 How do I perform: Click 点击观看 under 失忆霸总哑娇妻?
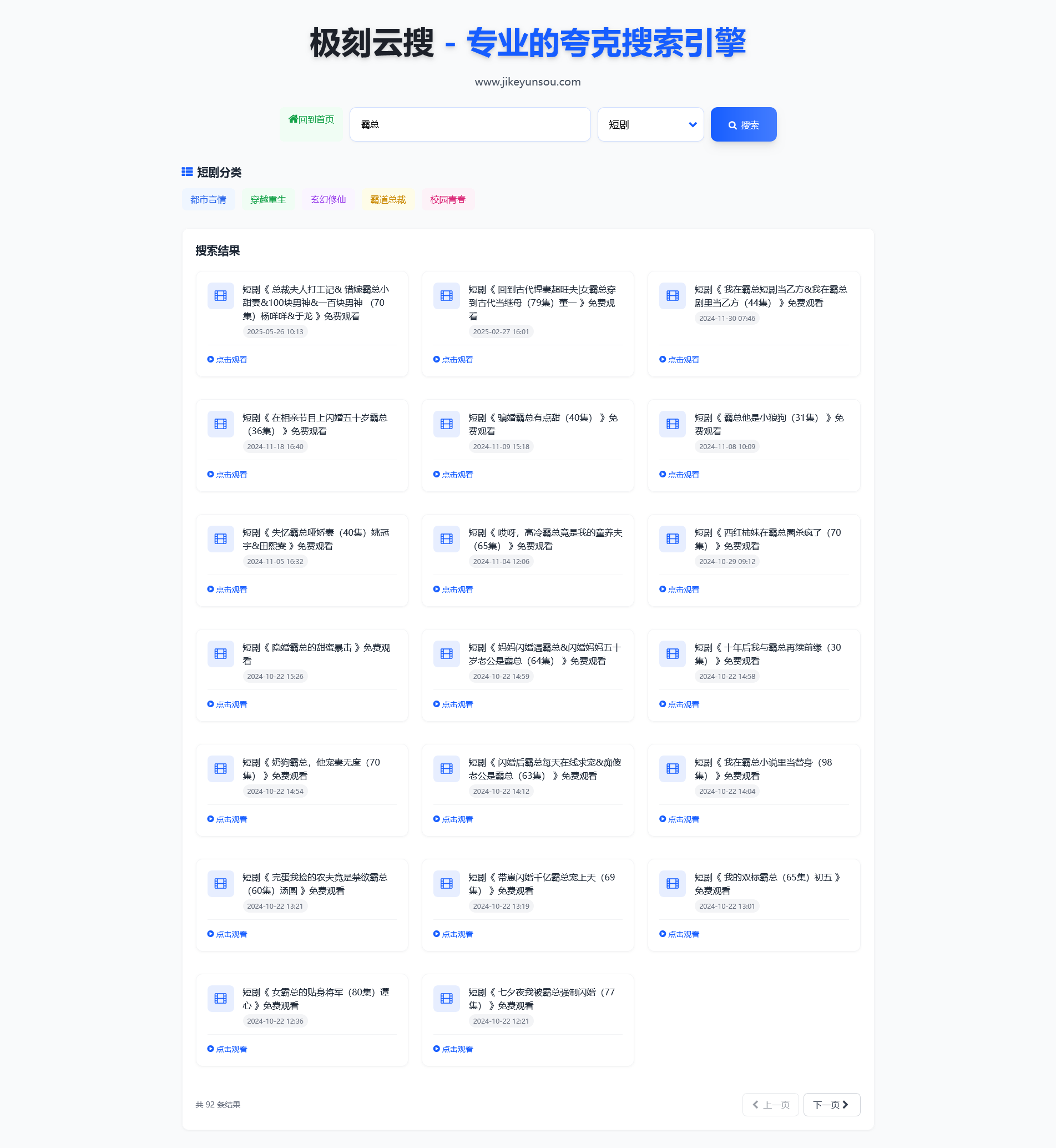[227, 590]
